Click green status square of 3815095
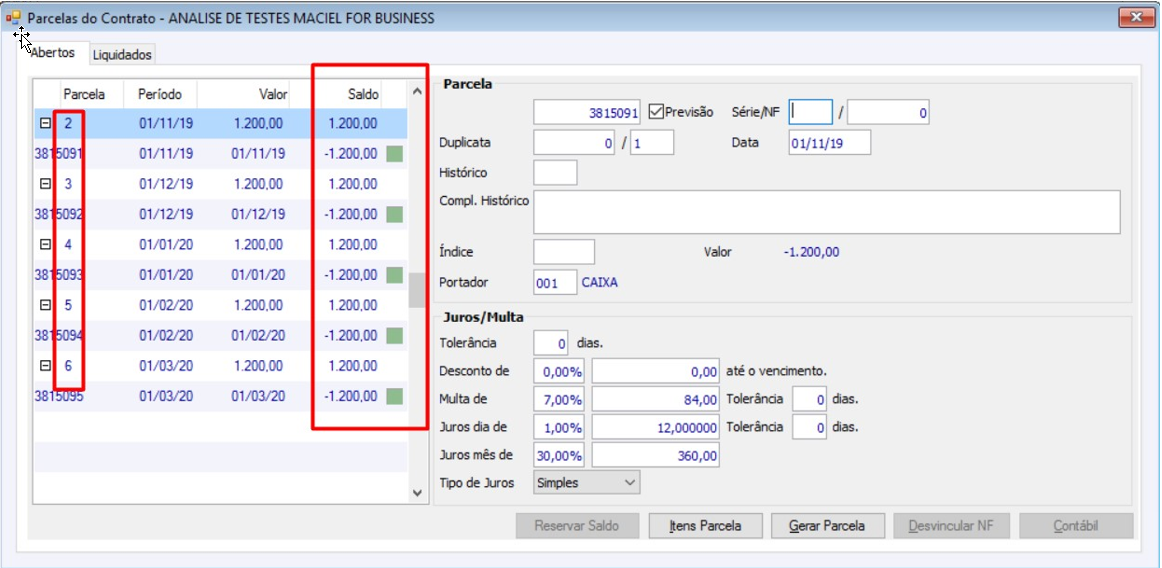The height and width of the screenshot is (568, 1162). (395, 396)
